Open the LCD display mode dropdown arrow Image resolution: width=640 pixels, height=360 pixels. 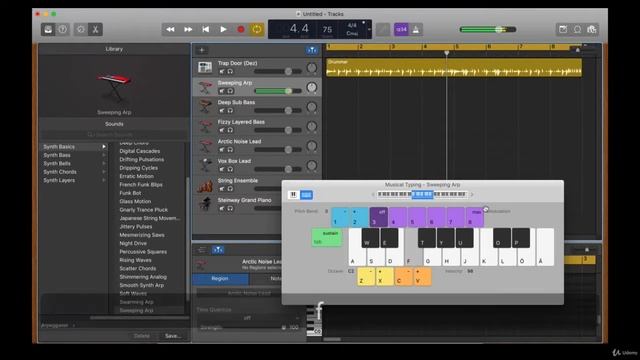[369, 29]
